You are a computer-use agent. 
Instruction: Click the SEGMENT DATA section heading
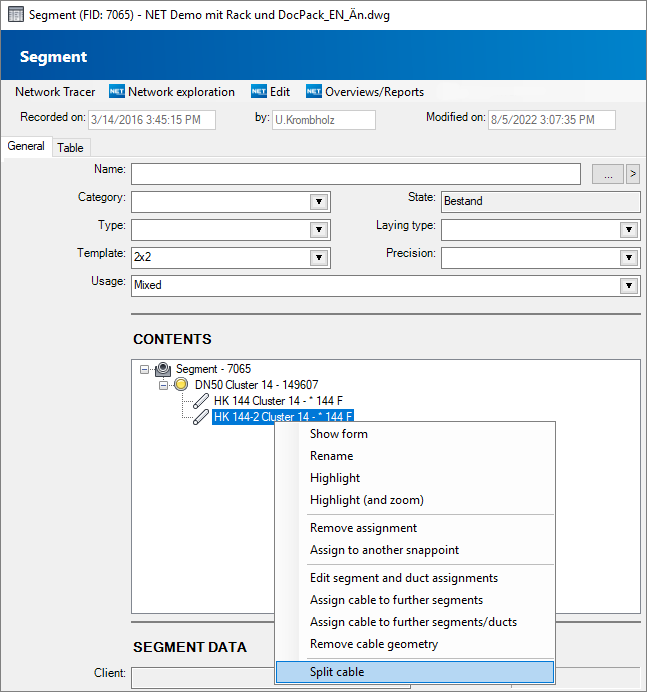pyautogui.click(x=190, y=647)
